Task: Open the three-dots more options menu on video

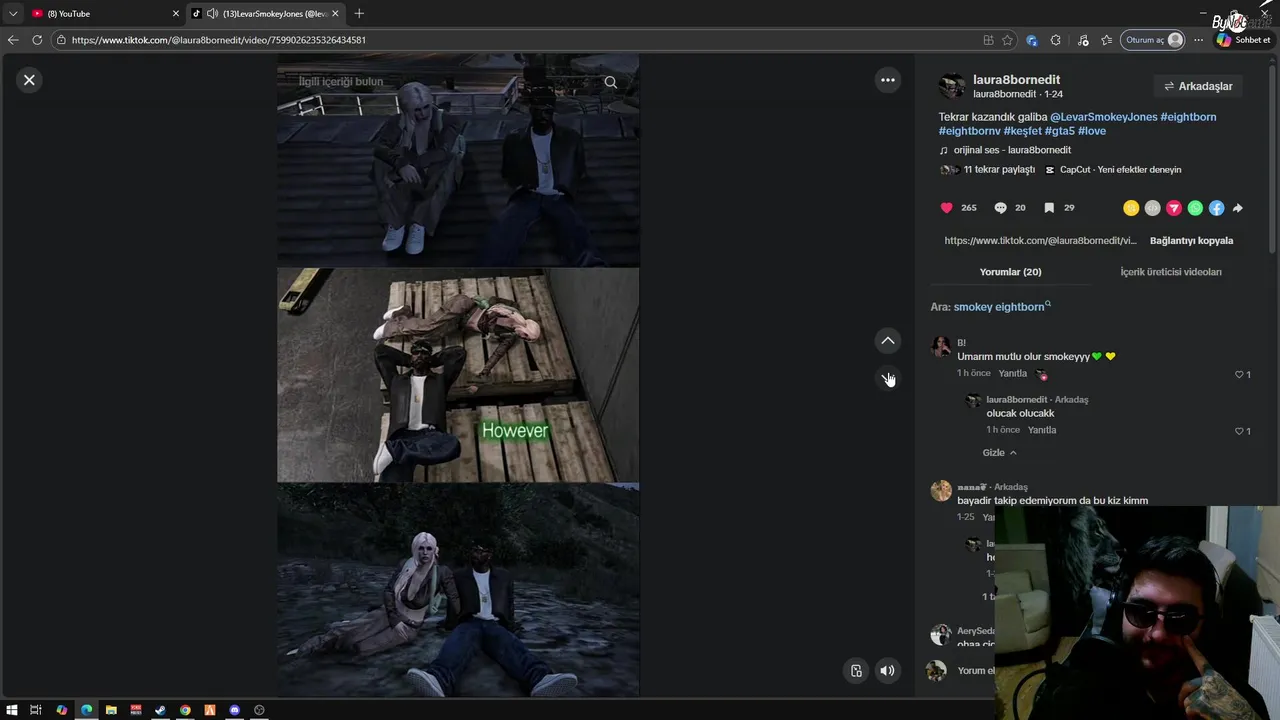Action: (x=888, y=80)
